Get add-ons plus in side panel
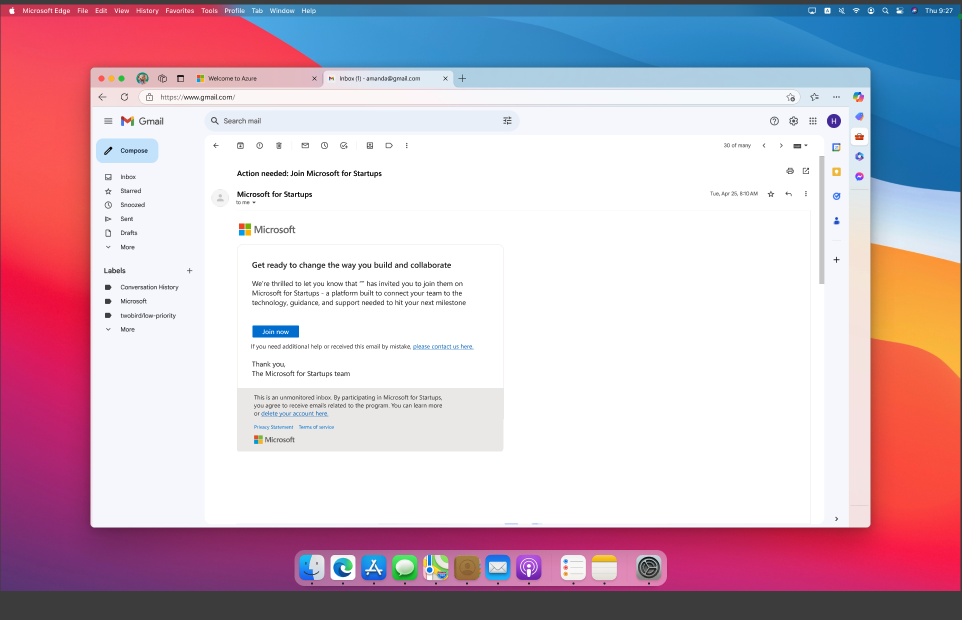 [836, 260]
